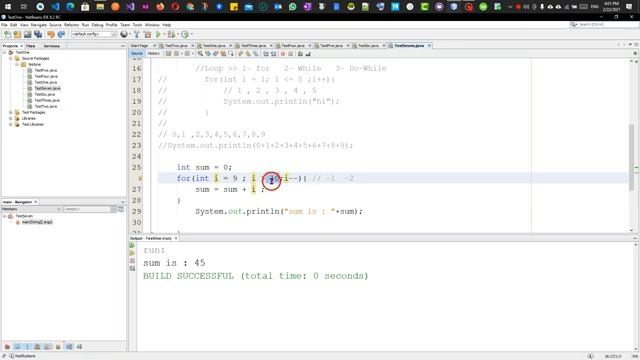This screenshot has height=360, width=640.
Task: Select TestSeven.java in project tree
Action: pyautogui.click(x=47, y=88)
